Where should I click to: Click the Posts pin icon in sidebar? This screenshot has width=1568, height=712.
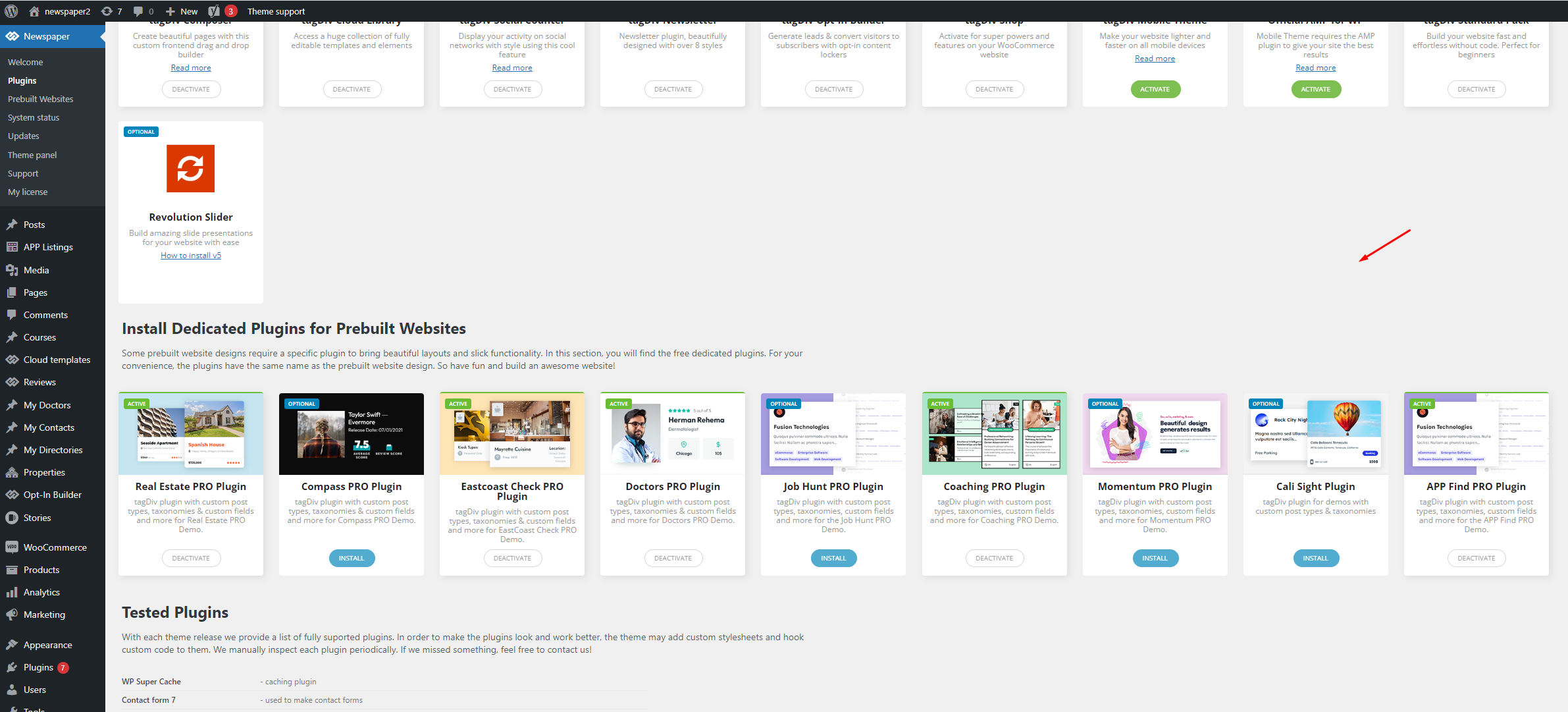pos(12,225)
